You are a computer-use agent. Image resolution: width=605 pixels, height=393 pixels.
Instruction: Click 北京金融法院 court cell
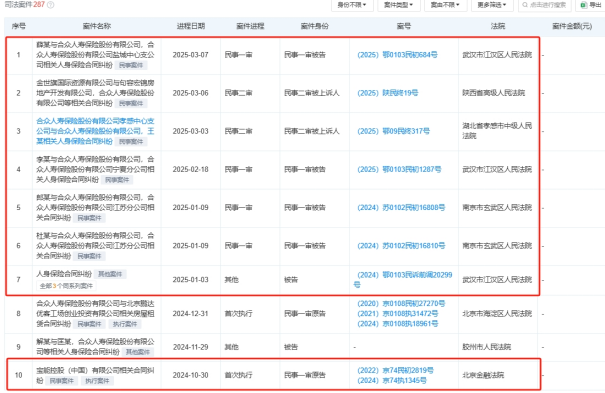483,375
